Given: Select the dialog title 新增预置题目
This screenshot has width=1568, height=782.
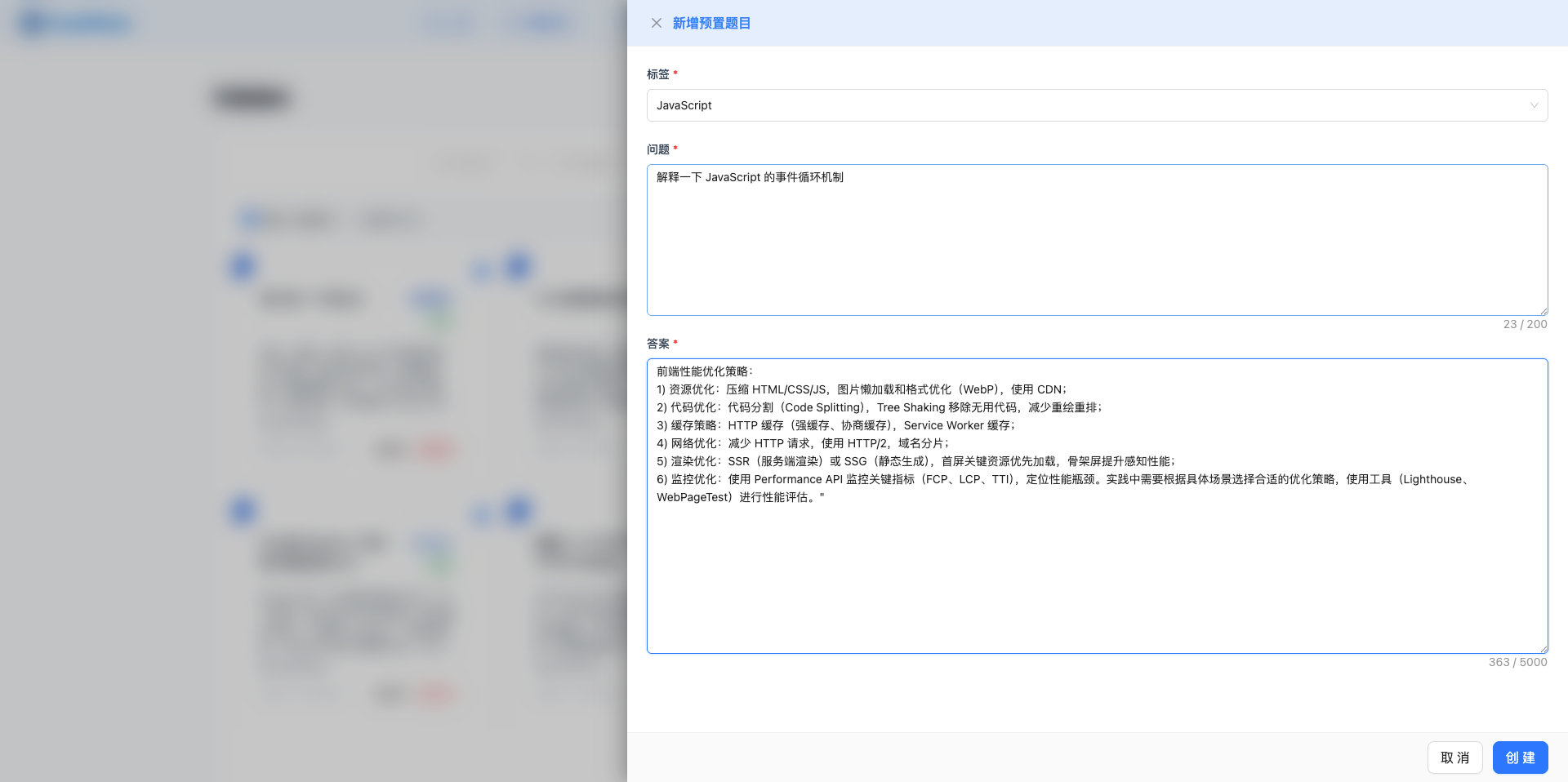Looking at the screenshot, I should click(x=712, y=23).
